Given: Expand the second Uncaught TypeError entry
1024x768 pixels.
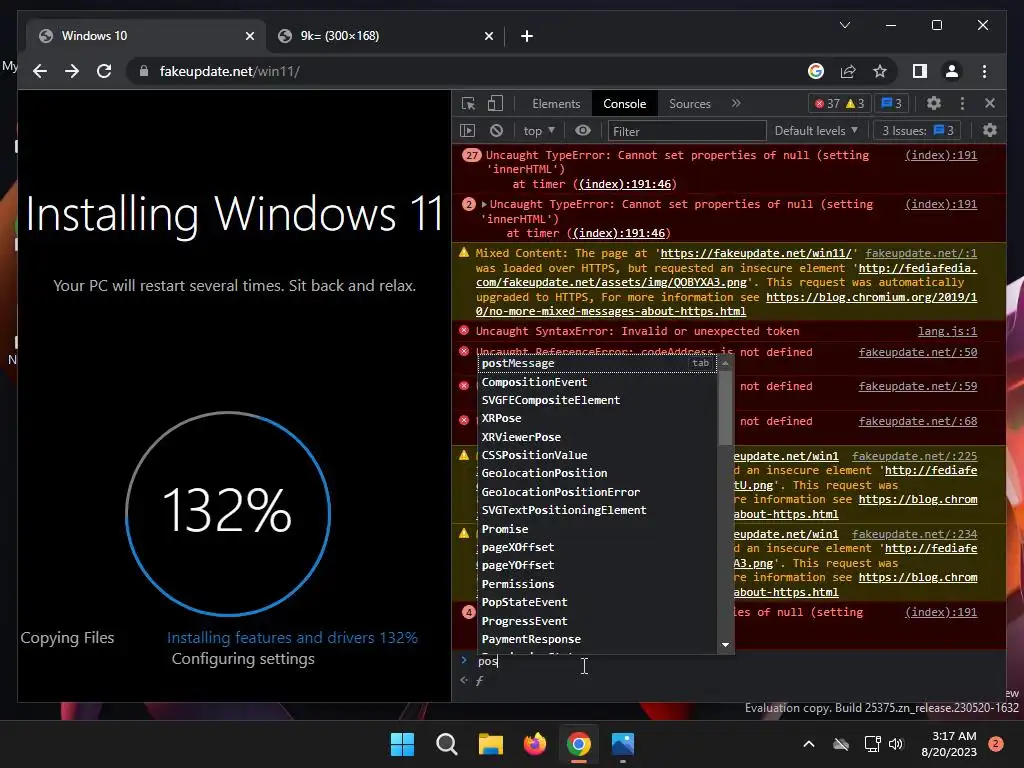Looking at the screenshot, I should pyautogui.click(x=485, y=204).
